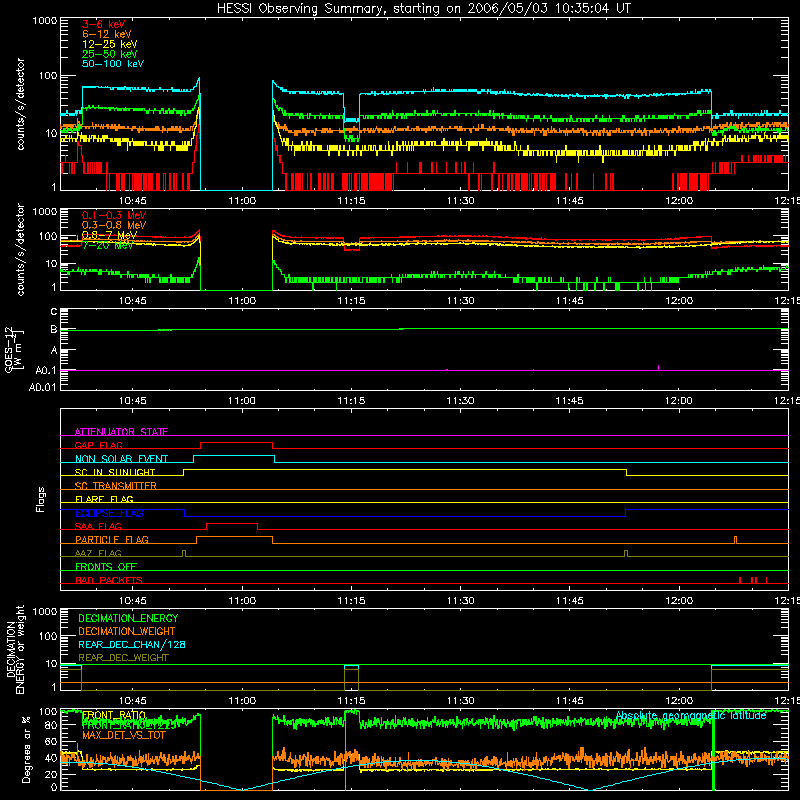Image resolution: width=800 pixels, height=800 pixels.
Task: Pick the FRONTS_OFF flag label
Action: tap(106, 567)
